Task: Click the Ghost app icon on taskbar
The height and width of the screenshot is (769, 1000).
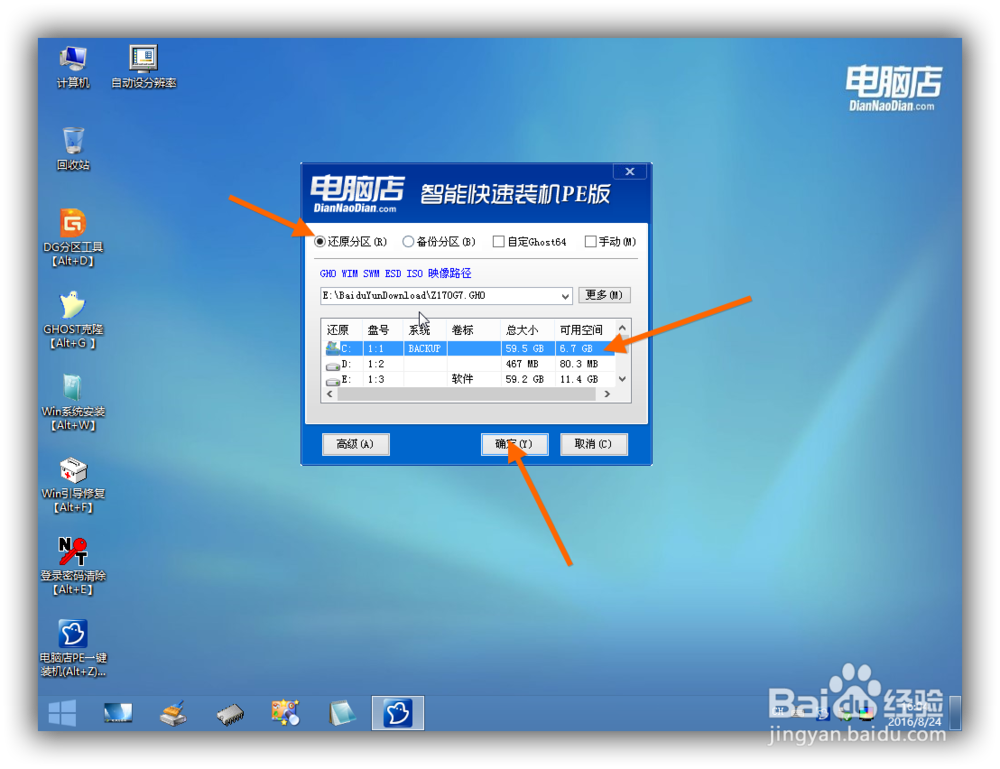Action: (397, 713)
